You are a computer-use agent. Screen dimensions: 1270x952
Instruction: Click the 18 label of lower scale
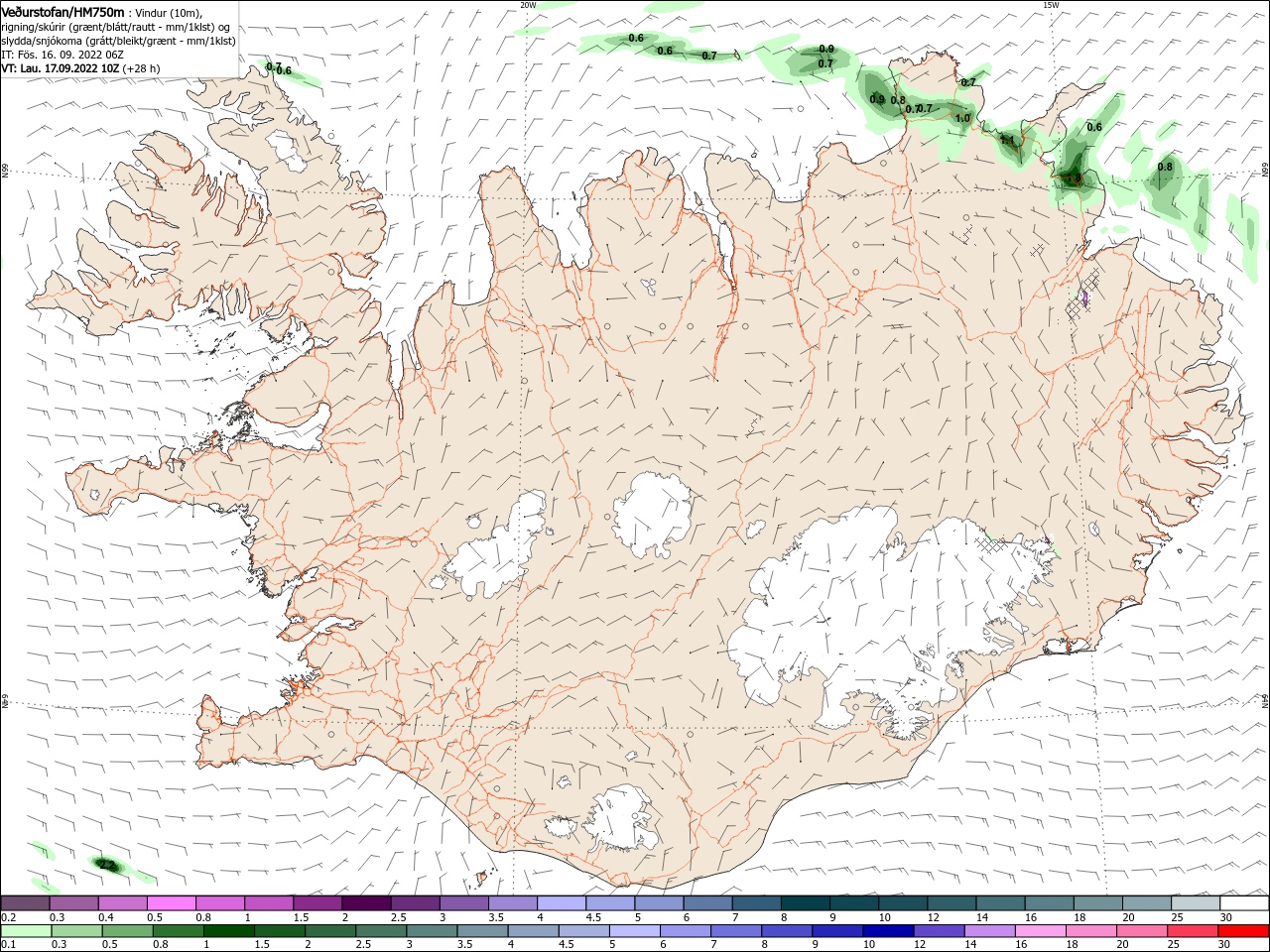click(x=1072, y=945)
